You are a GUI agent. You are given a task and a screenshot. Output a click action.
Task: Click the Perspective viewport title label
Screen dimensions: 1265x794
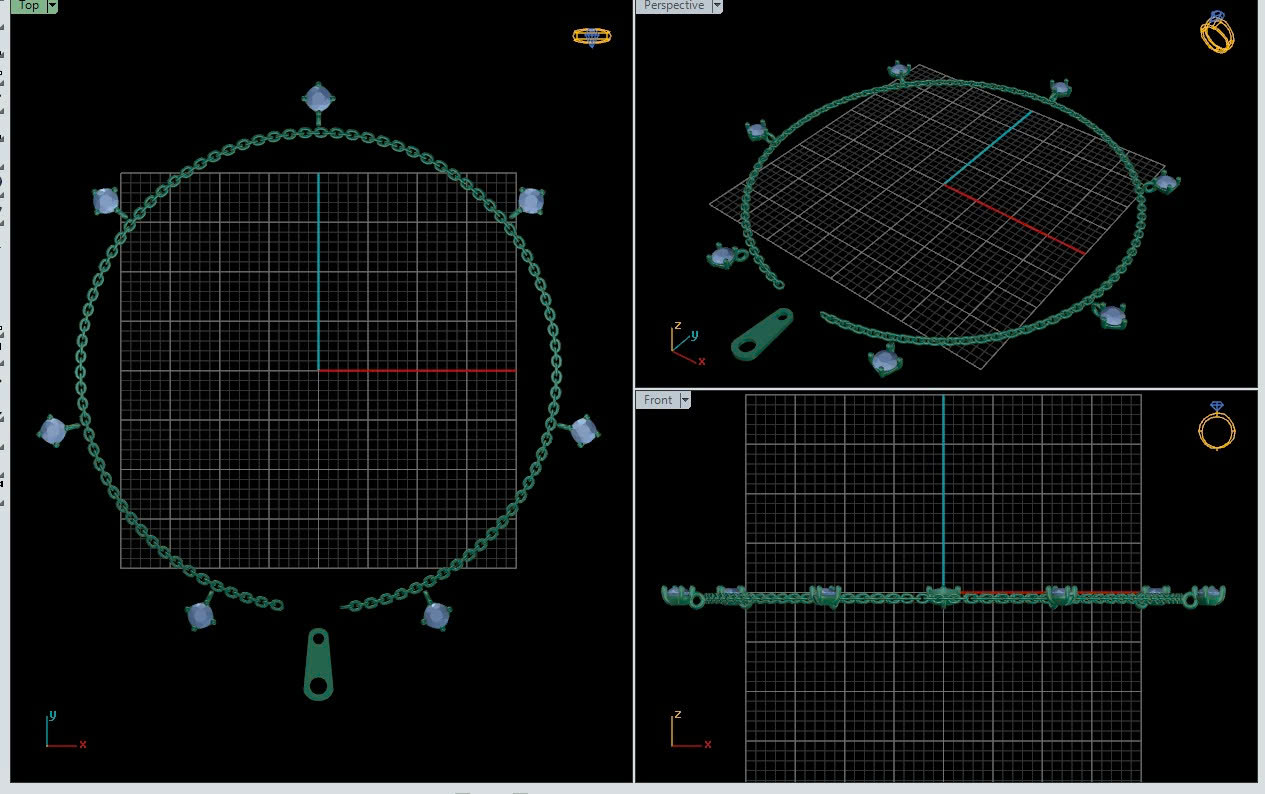tap(673, 6)
